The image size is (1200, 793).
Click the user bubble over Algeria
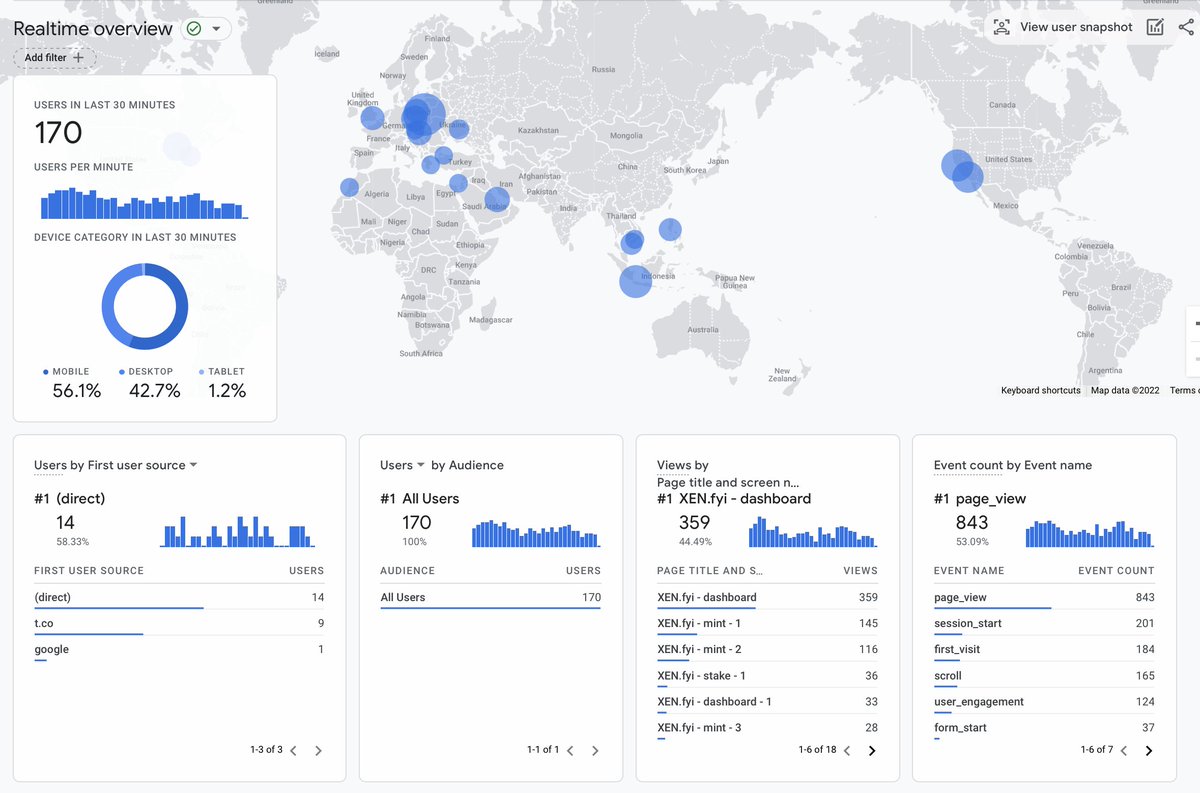point(349,187)
